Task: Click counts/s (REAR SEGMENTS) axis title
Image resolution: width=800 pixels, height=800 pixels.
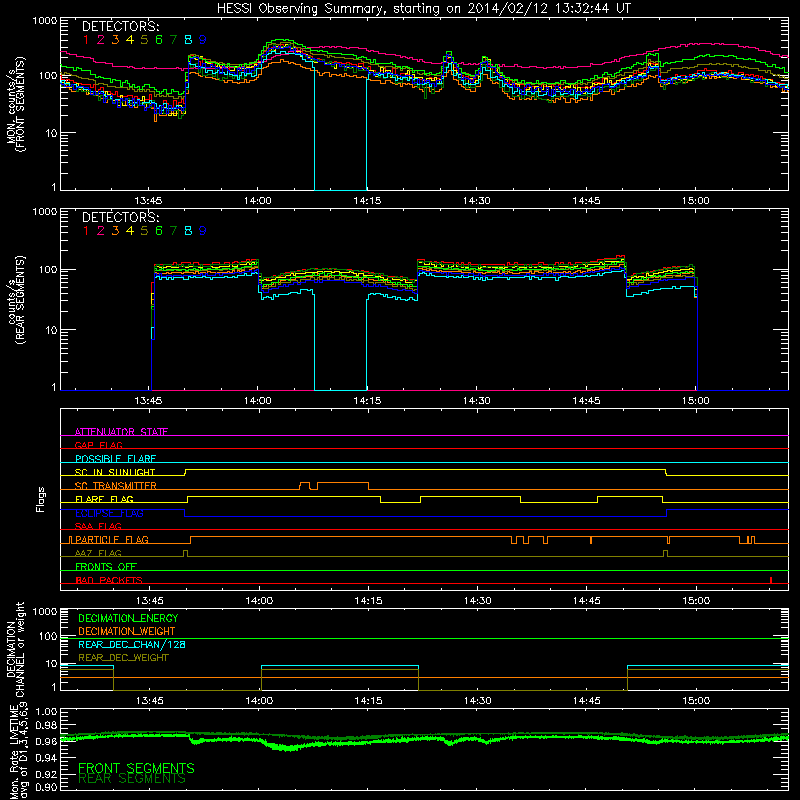Action: tap(15, 300)
